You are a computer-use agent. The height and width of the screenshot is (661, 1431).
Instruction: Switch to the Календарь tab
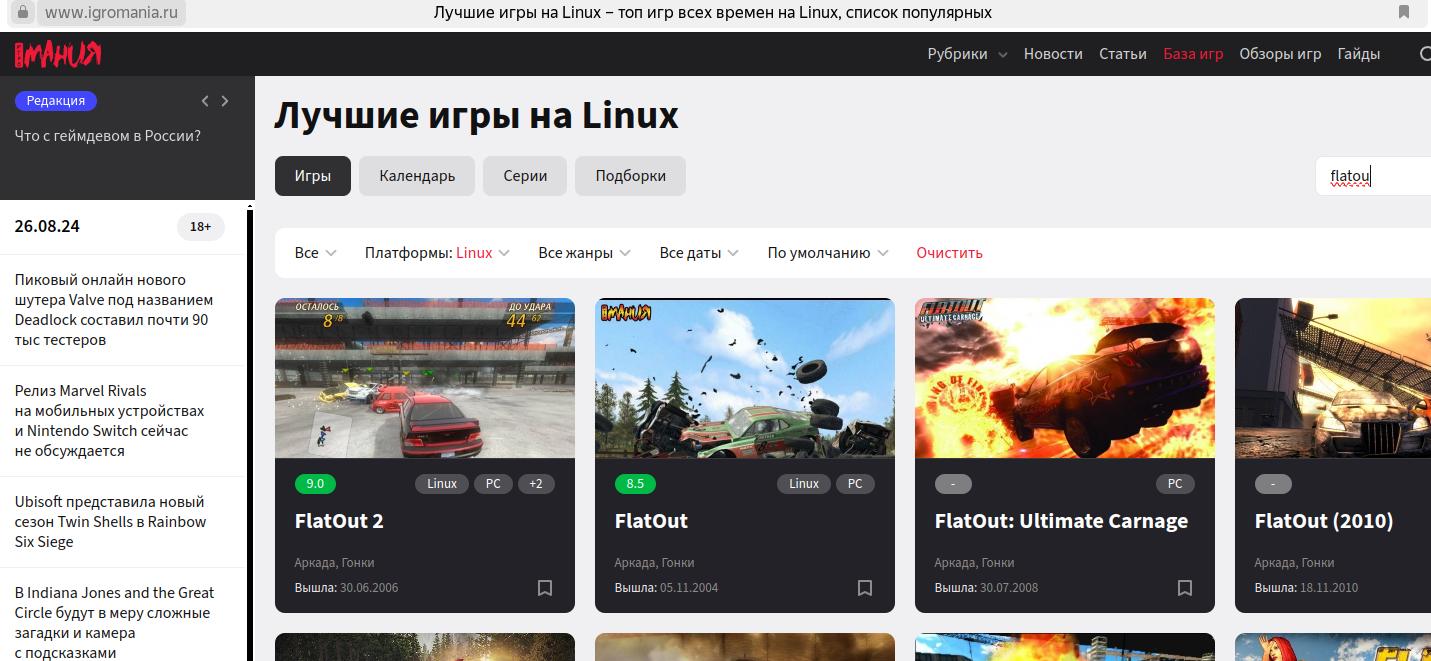[x=417, y=176]
